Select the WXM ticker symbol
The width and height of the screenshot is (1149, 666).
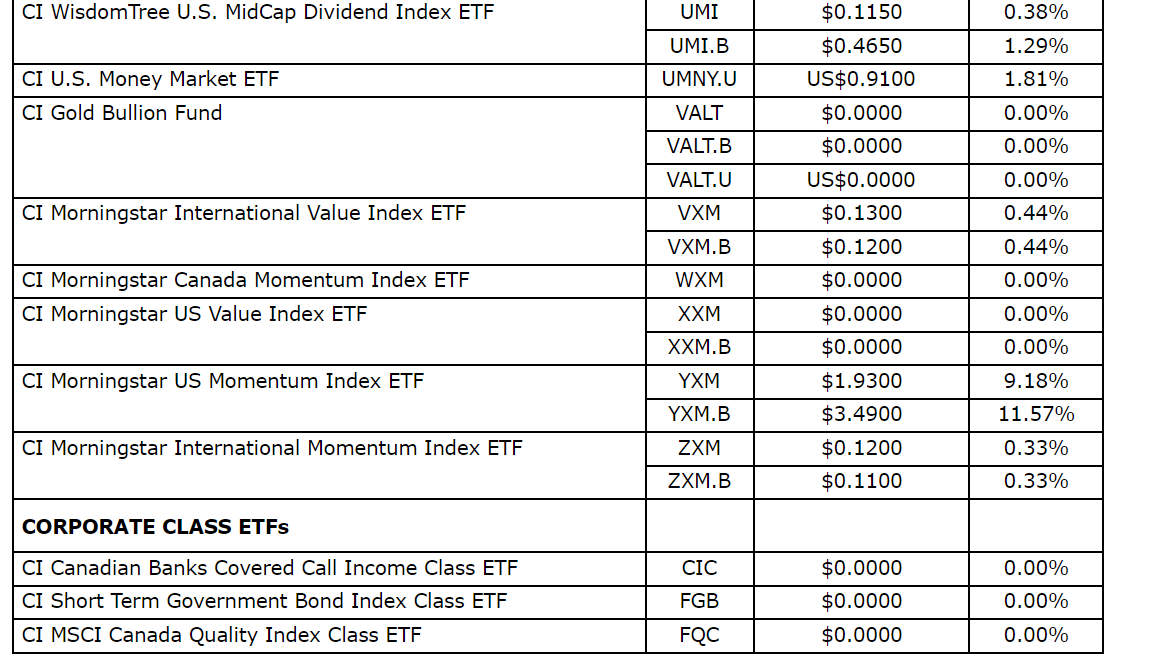click(699, 280)
